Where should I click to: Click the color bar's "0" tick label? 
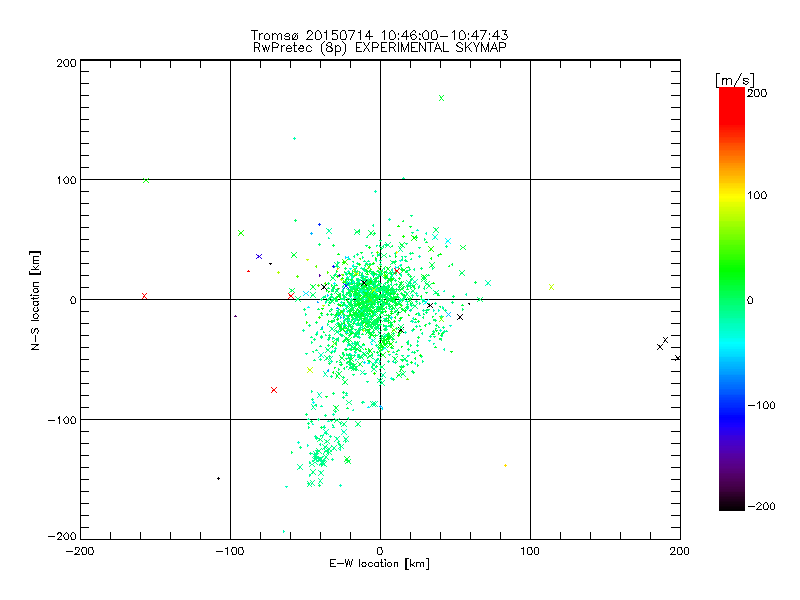[x=750, y=301]
